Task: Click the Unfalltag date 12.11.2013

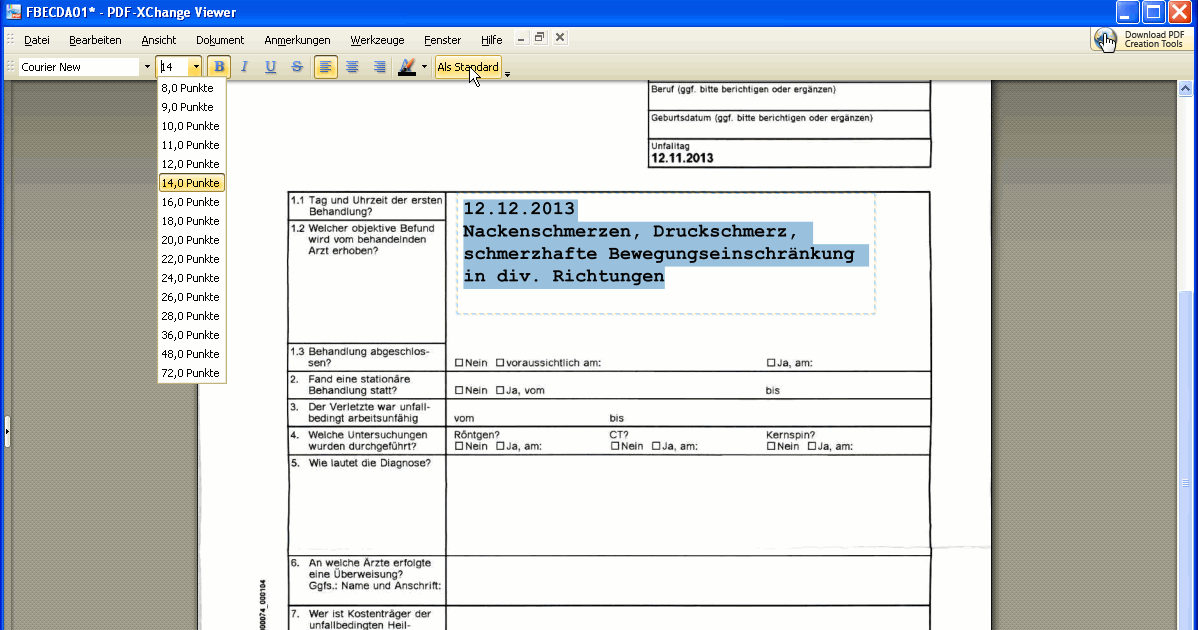Action: click(682, 158)
